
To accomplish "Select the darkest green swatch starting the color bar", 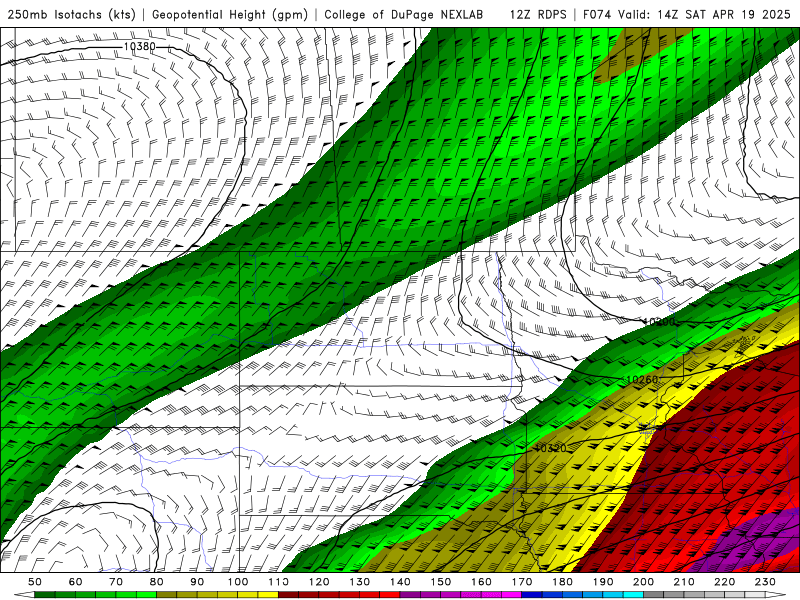I will (x=45, y=595).
